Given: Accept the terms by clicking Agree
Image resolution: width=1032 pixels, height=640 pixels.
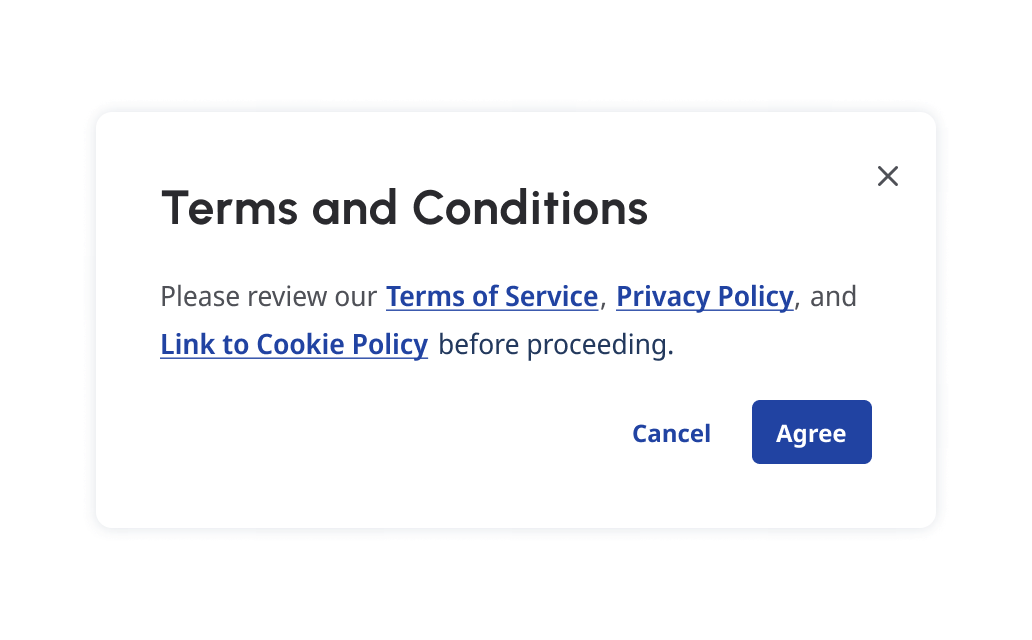Looking at the screenshot, I should coord(811,433).
